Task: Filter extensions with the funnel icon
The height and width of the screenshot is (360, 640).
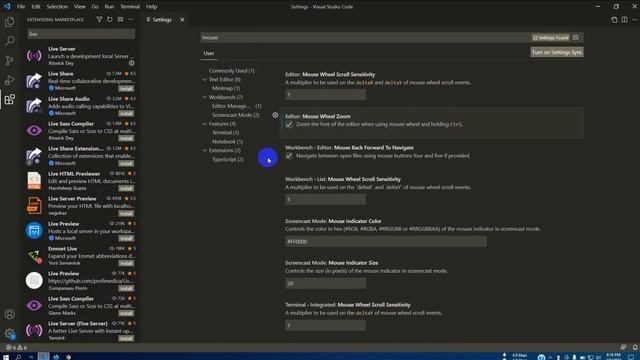Action: (99, 20)
